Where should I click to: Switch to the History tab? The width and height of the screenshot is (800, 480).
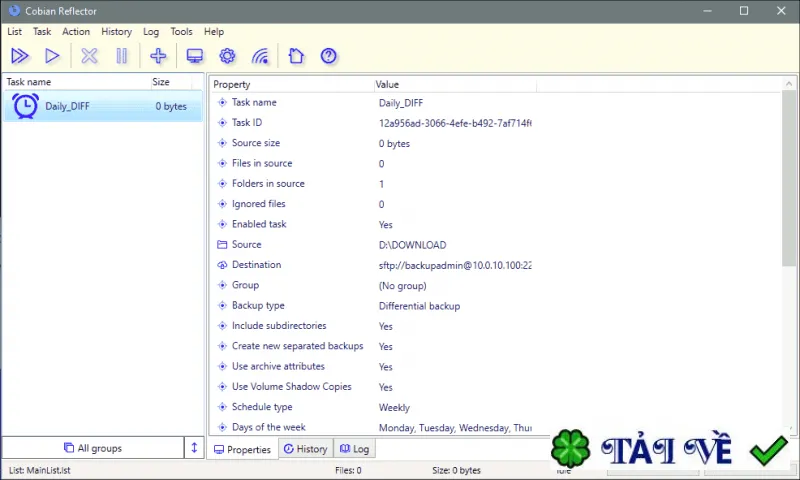[x=306, y=449]
